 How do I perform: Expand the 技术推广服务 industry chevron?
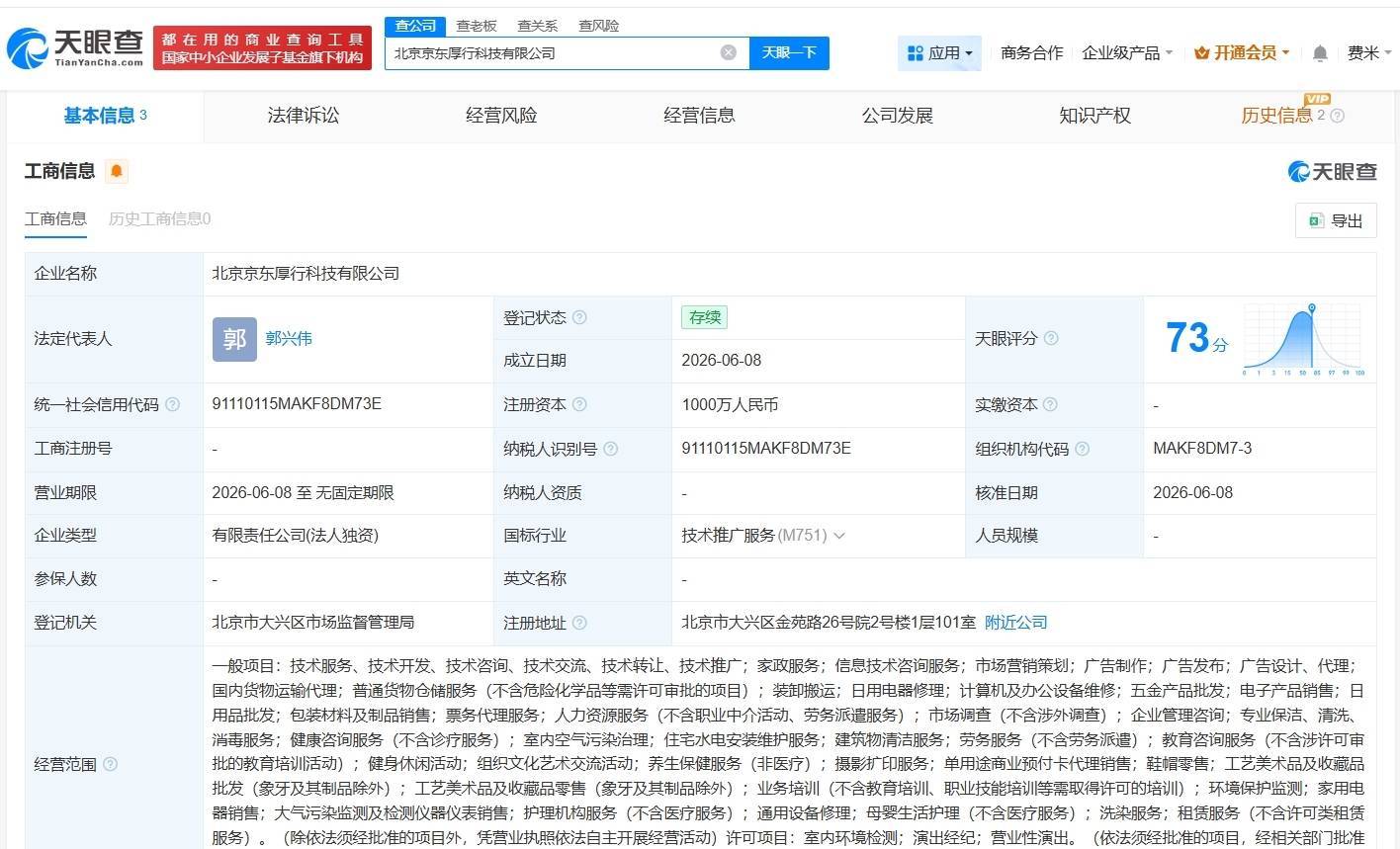(x=839, y=536)
